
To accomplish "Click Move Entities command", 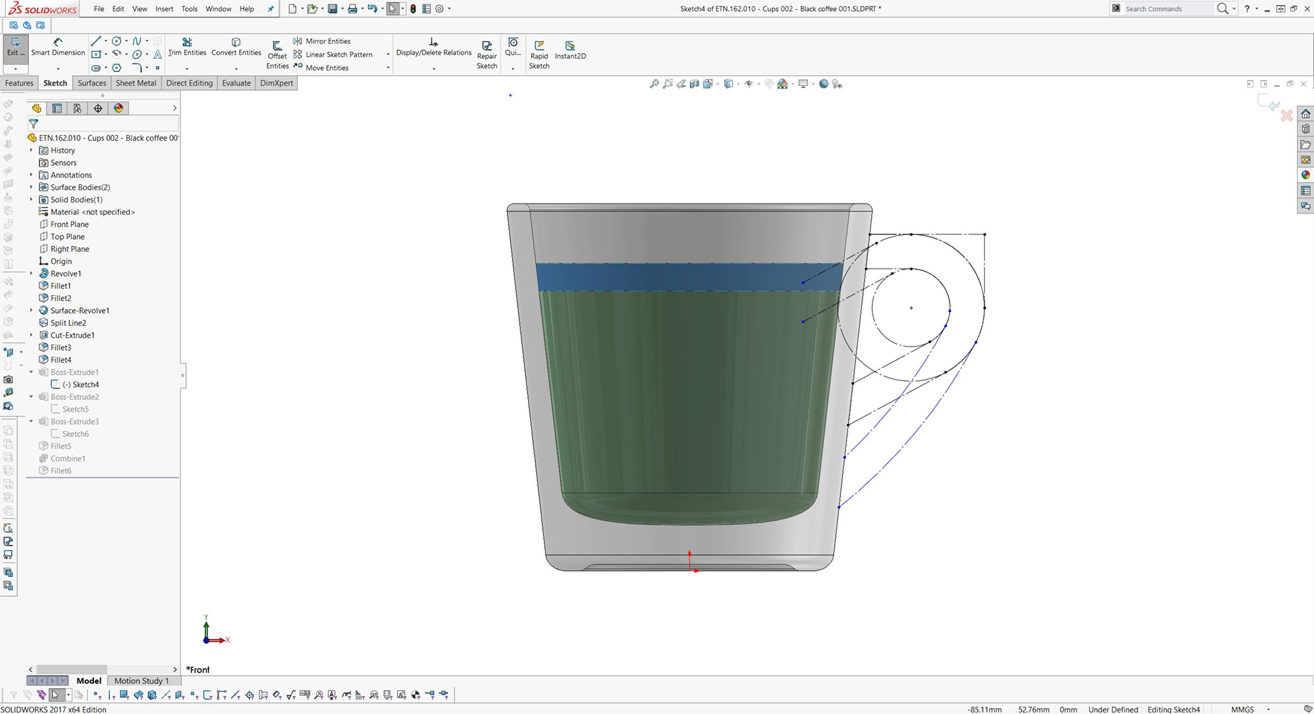I will pos(320,67).
